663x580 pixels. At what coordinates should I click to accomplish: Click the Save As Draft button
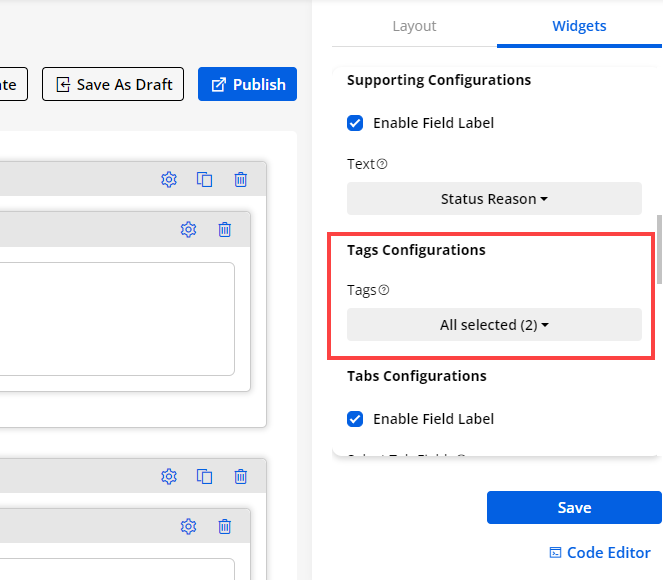point(114,85)
